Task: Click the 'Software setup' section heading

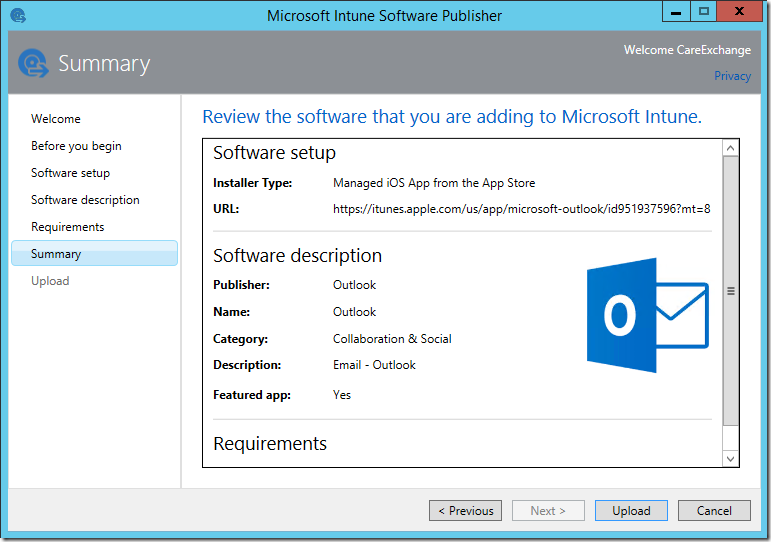Action: coord(274,153)
